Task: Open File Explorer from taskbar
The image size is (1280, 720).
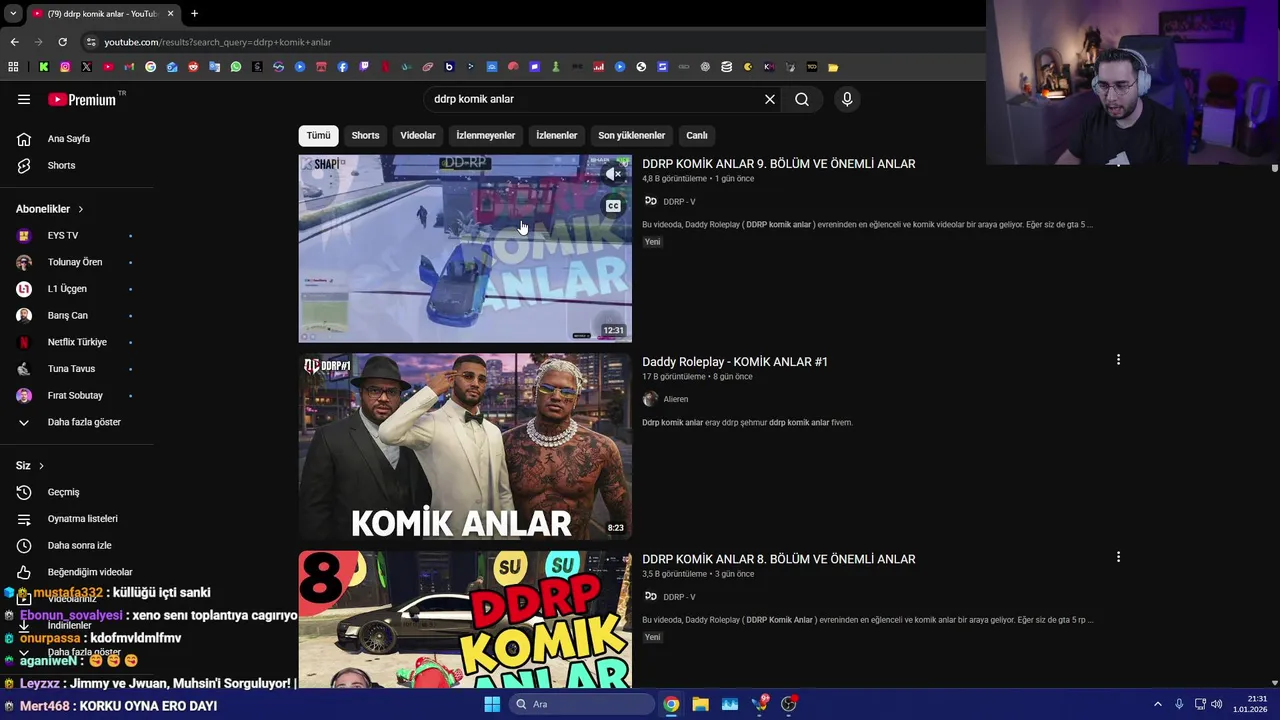Action: (x=700, y=704)
